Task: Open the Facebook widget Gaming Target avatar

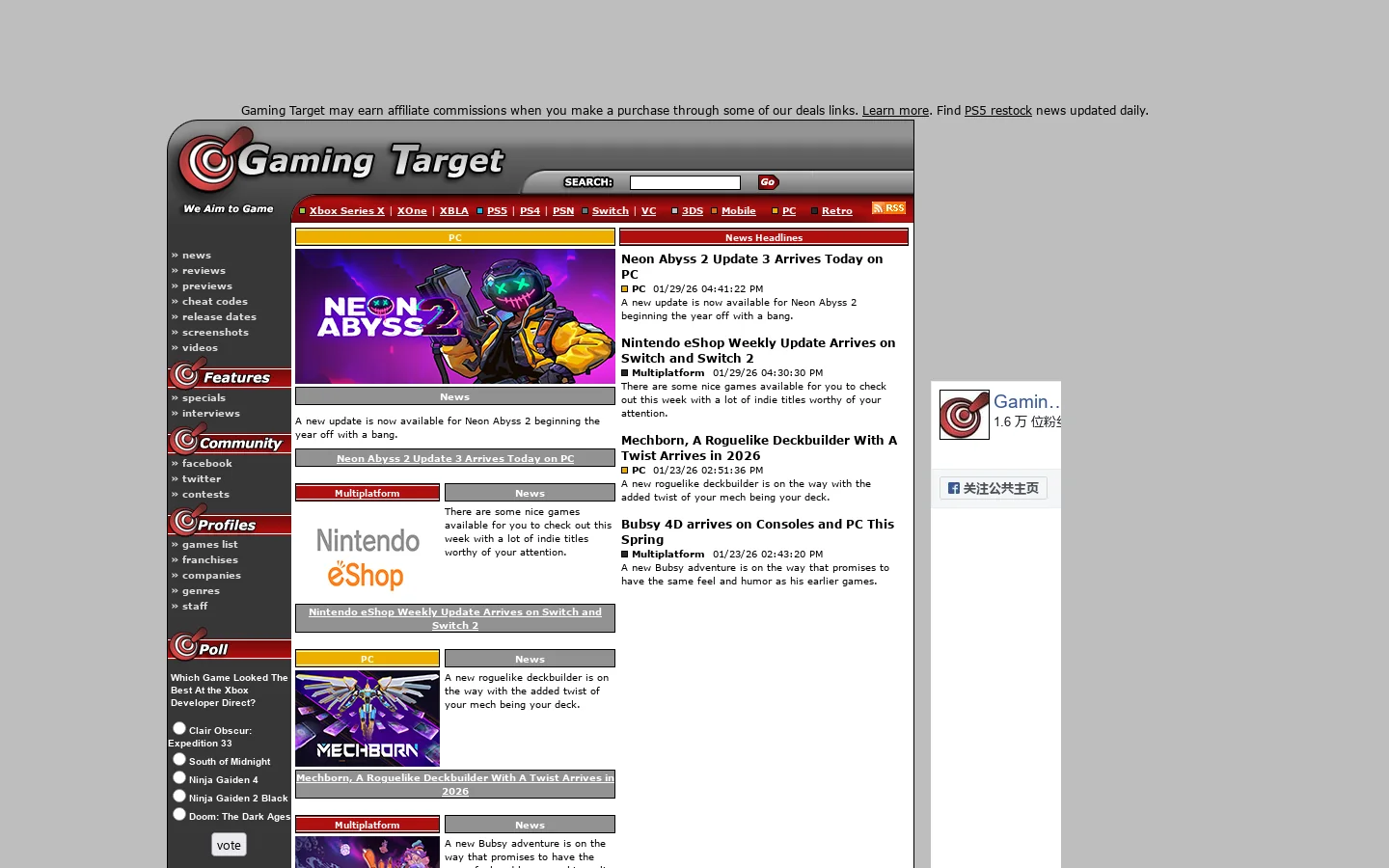Action: tap(965, 415)
